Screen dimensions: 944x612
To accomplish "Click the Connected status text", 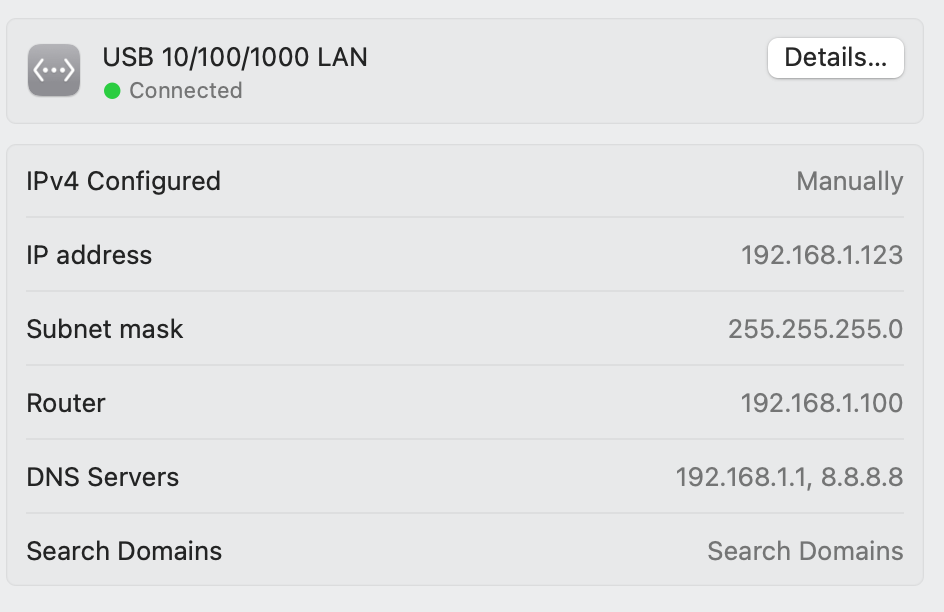I will coord(185,91).
